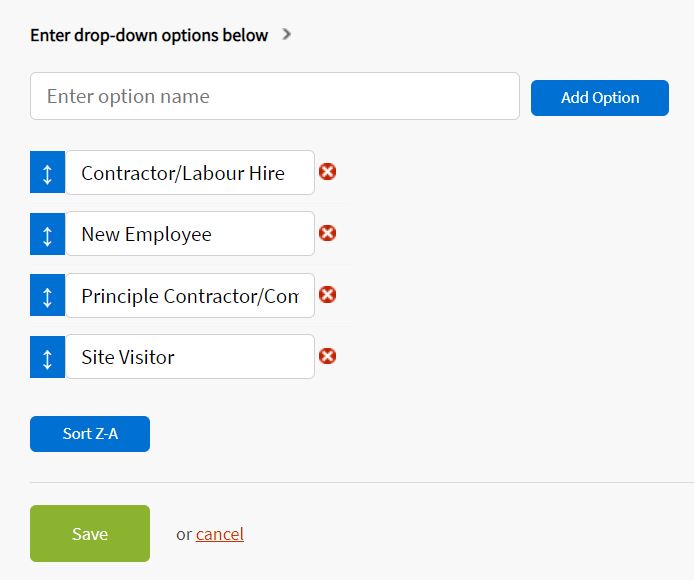Expand the drop-down options help chevron
694x580 pixels.
coord(287,35)
